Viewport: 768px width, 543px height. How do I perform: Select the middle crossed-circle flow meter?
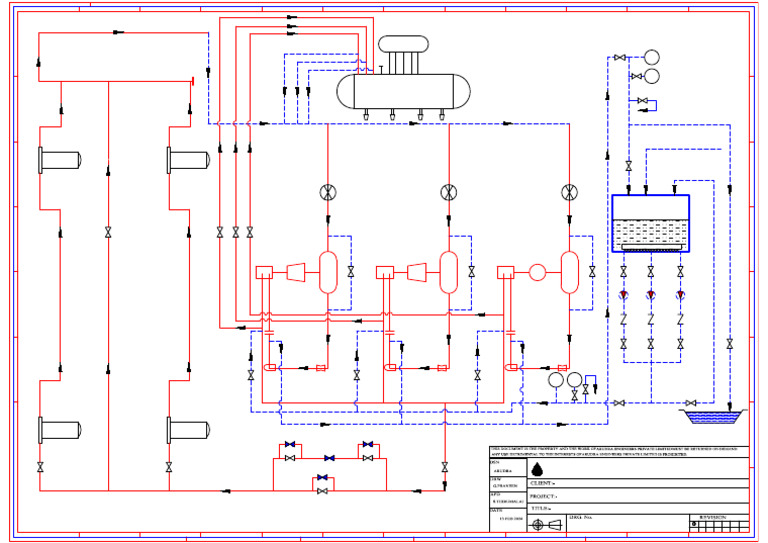pos(449,192)
